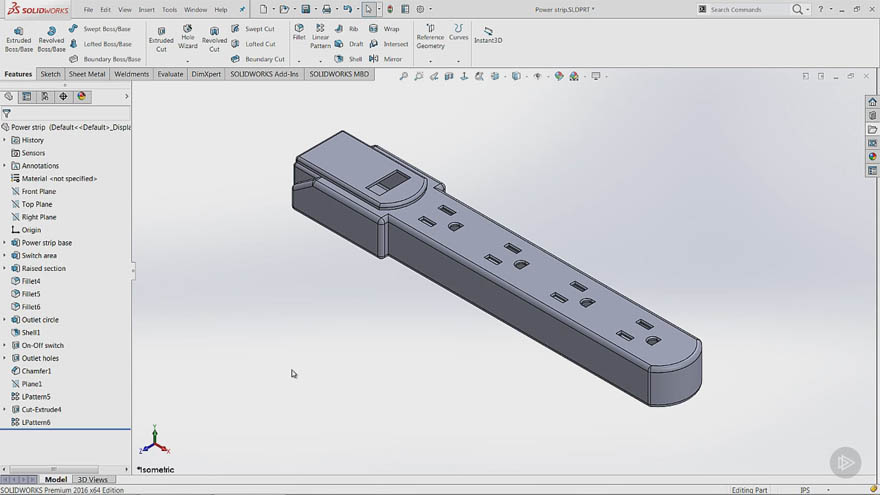Switch to the Evaluate tab

(170, 74)
